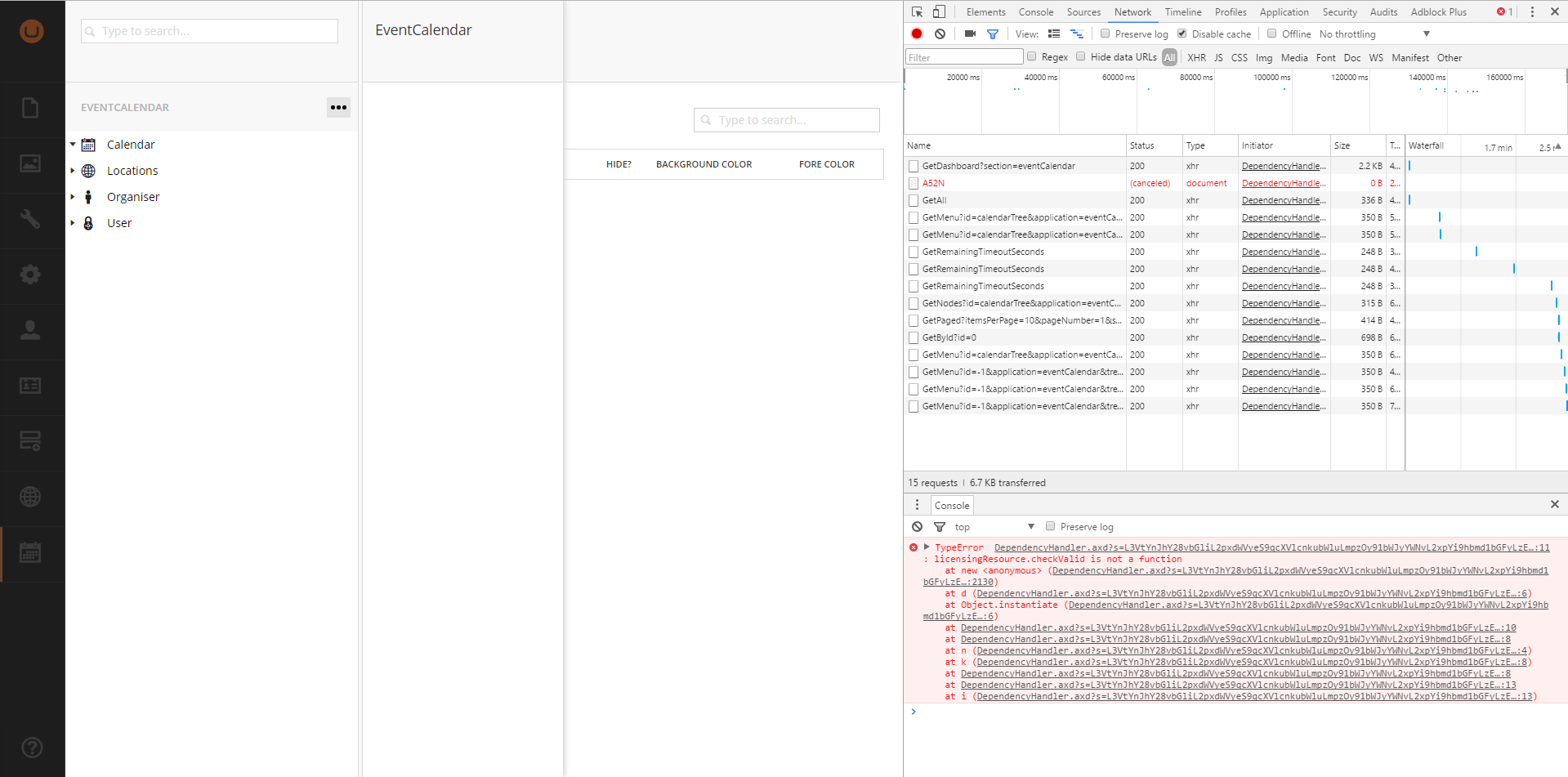Open the Security DevTools tab
Image resolution: width=1568 pixels, height=777 pixels.
[1339, 12]
